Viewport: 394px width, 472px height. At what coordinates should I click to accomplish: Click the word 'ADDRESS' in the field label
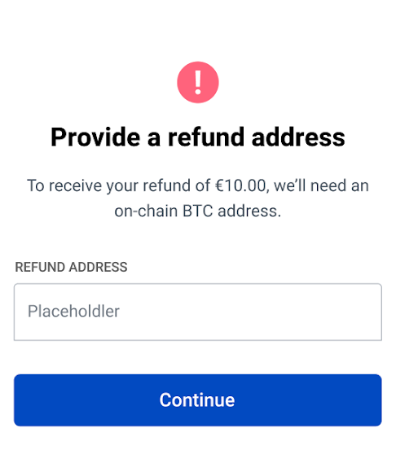[x=98, y=267]
